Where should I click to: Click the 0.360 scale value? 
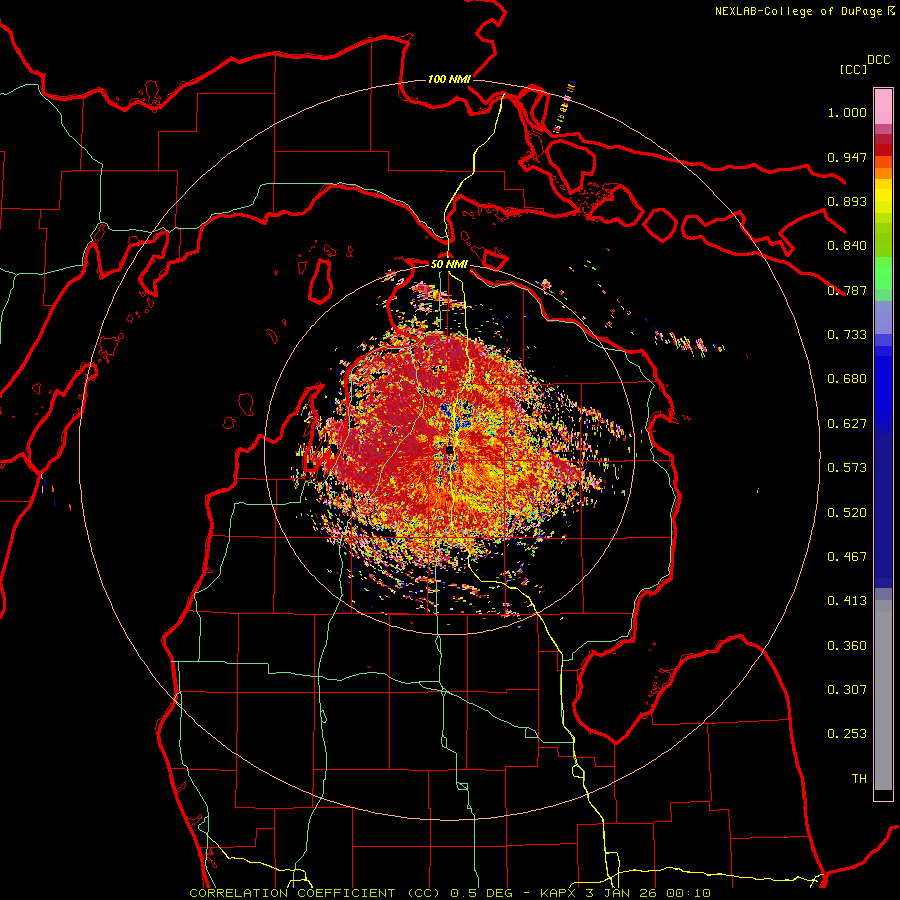point(847,646)
